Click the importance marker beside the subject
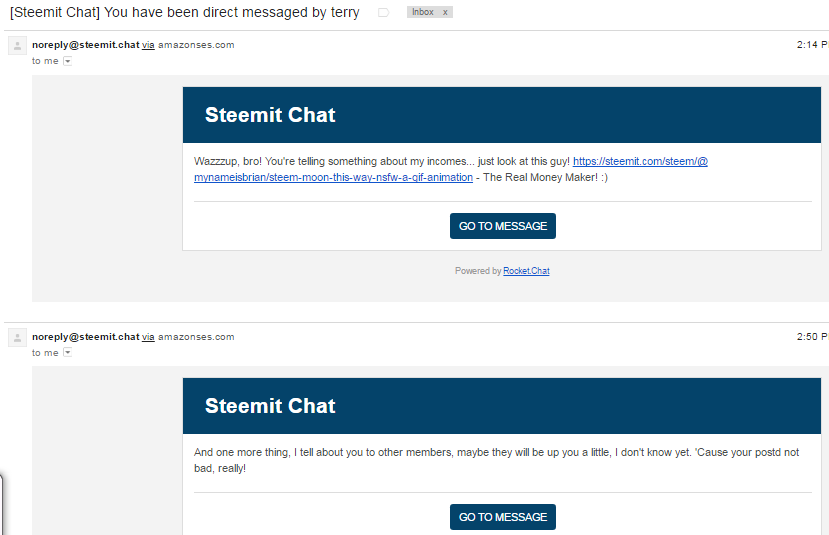This screenshot has width=829, height=535. (x=383, y=13)
